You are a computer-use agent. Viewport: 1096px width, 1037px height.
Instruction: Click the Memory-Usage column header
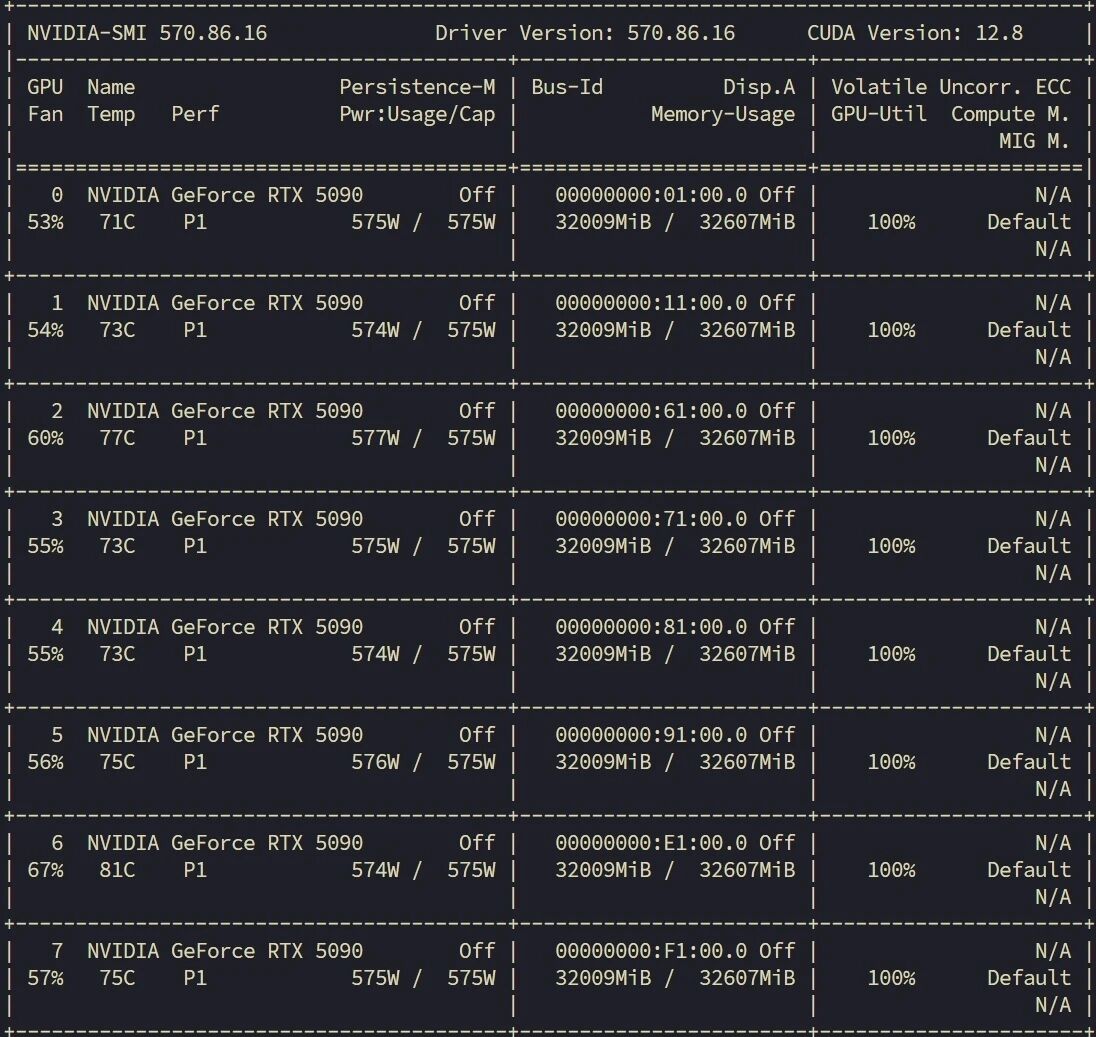[723, 114]
